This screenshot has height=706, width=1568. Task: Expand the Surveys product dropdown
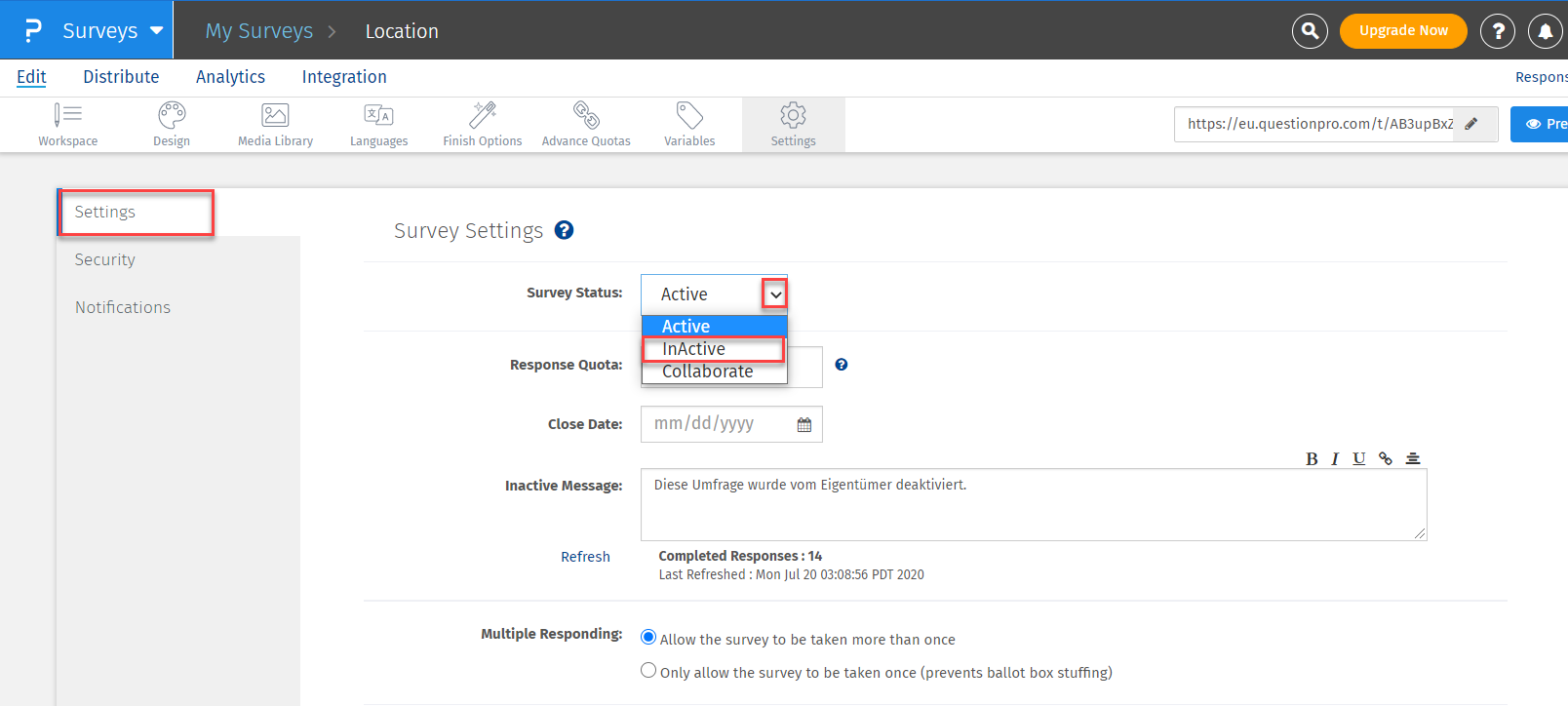156,30
